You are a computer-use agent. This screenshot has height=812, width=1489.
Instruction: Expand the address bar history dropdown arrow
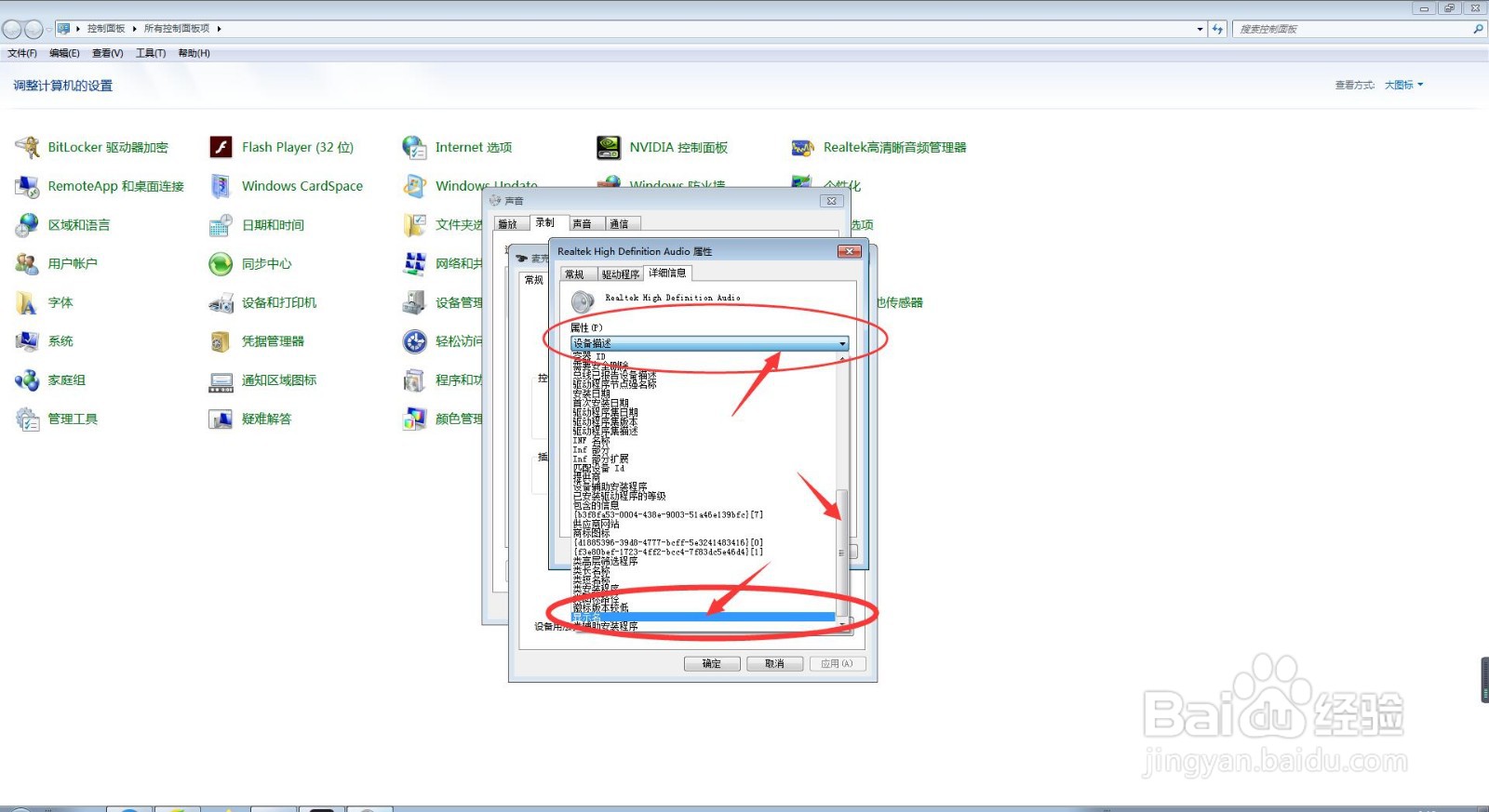(x=1200, y=29)
